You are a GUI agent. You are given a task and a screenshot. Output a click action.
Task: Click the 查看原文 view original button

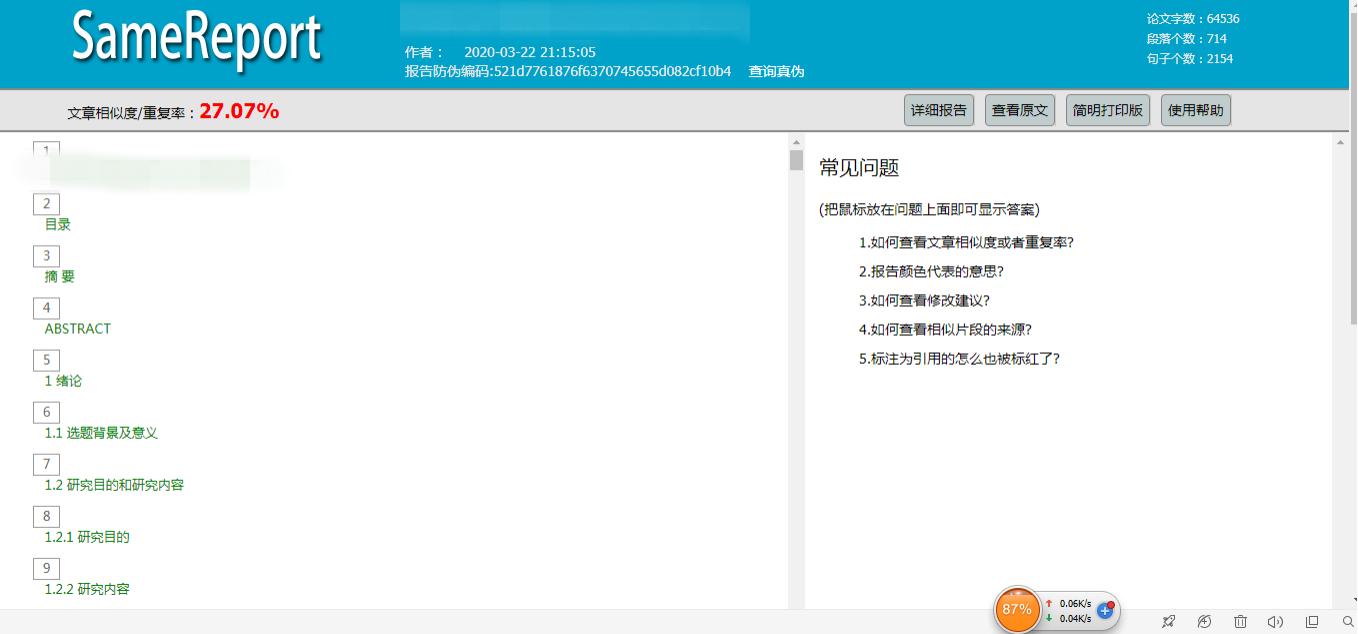(1019, 110)
